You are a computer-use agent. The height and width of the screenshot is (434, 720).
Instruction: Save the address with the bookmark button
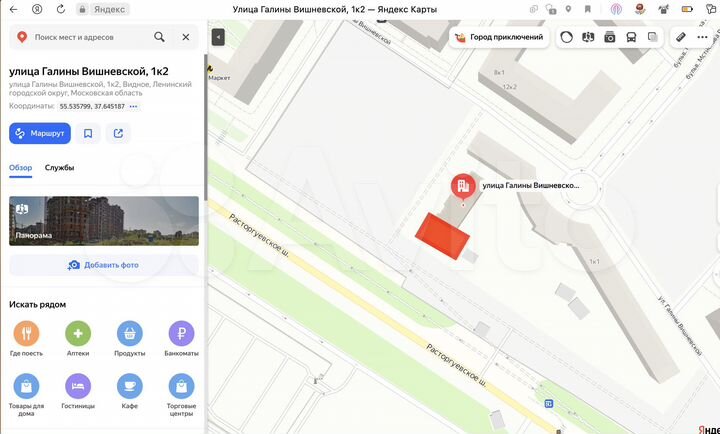coord(88,133)
